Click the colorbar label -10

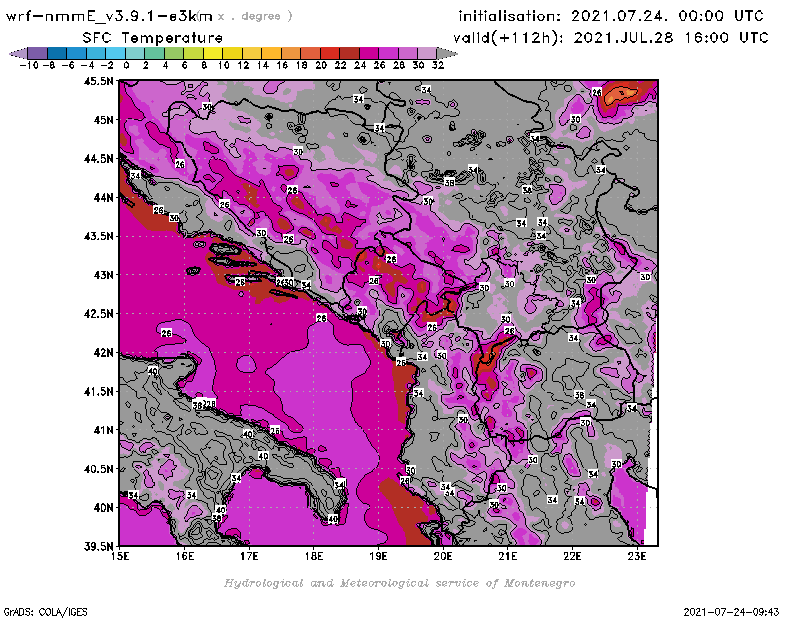pos(29,66)
